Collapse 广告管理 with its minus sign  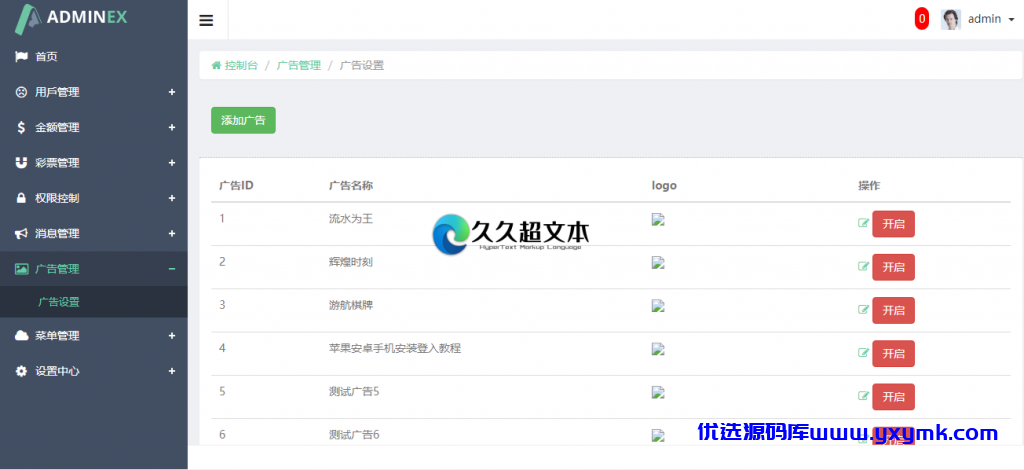(x=172, y=268)
